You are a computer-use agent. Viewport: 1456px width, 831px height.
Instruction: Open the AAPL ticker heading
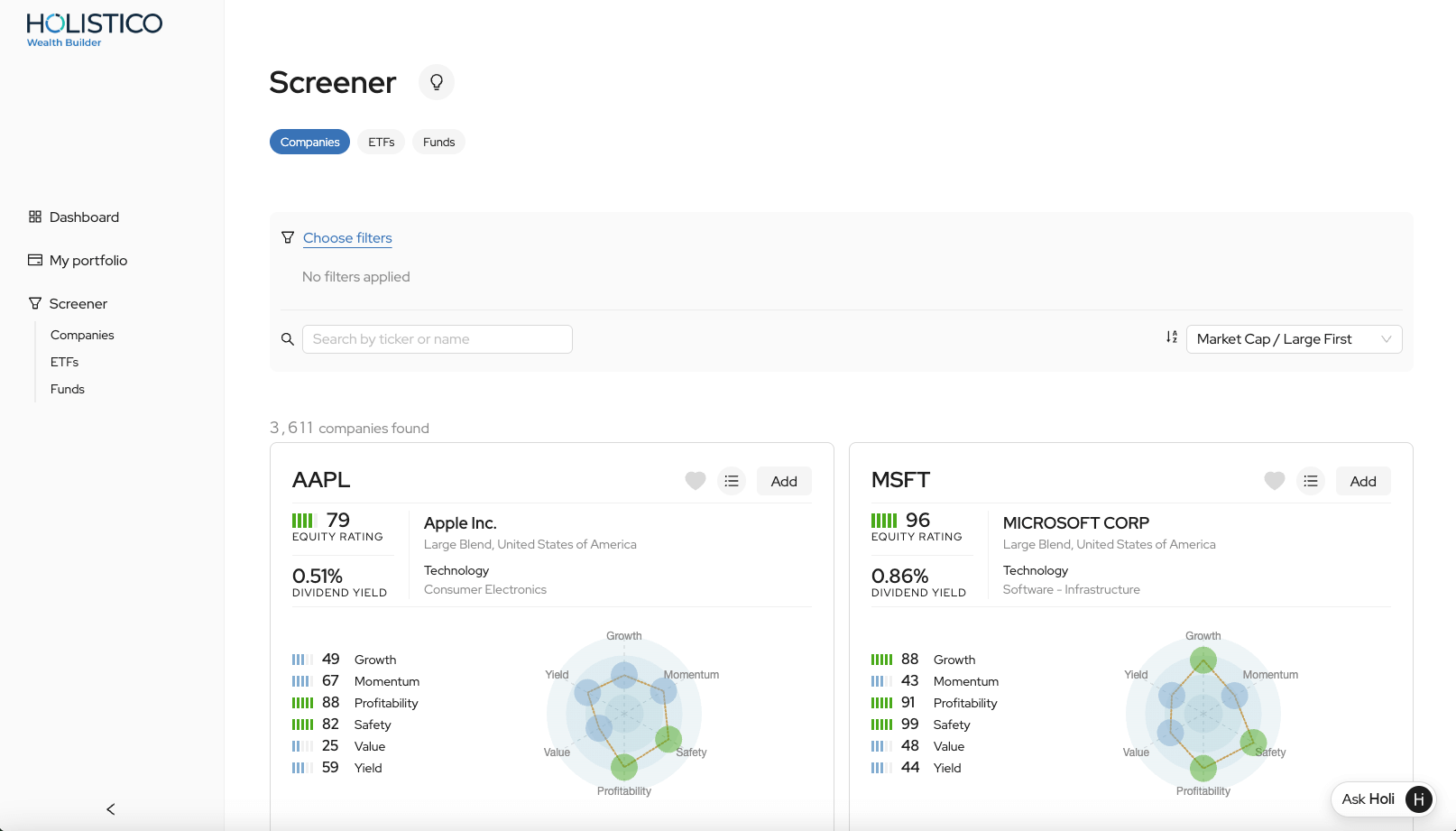pyautogui.click(x=321, y=480)
